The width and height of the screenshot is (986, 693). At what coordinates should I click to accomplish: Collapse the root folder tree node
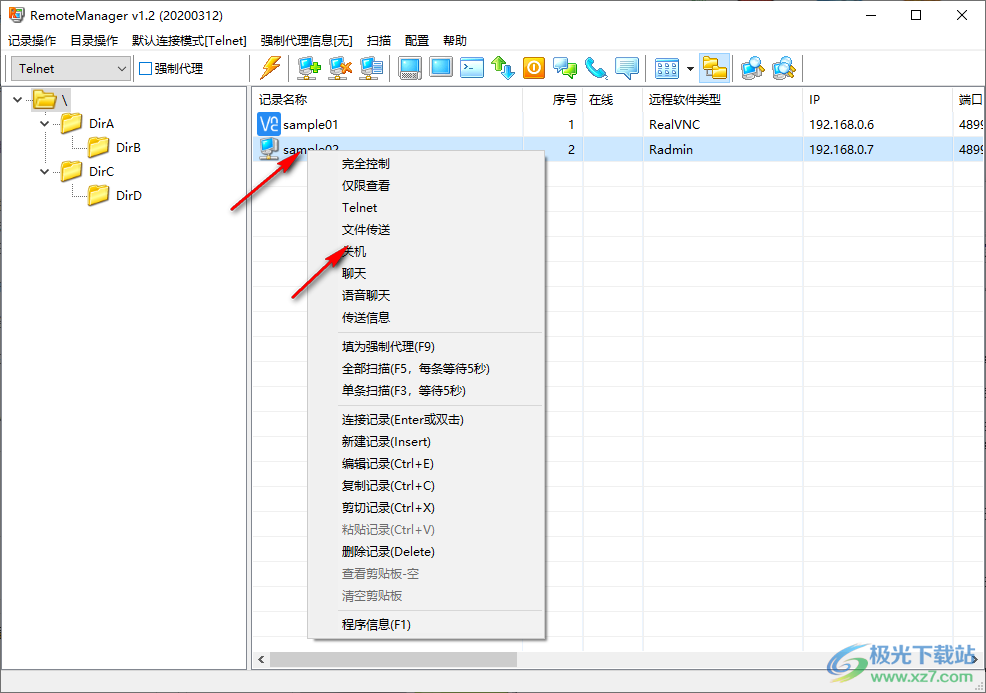[x=18, y=99]
